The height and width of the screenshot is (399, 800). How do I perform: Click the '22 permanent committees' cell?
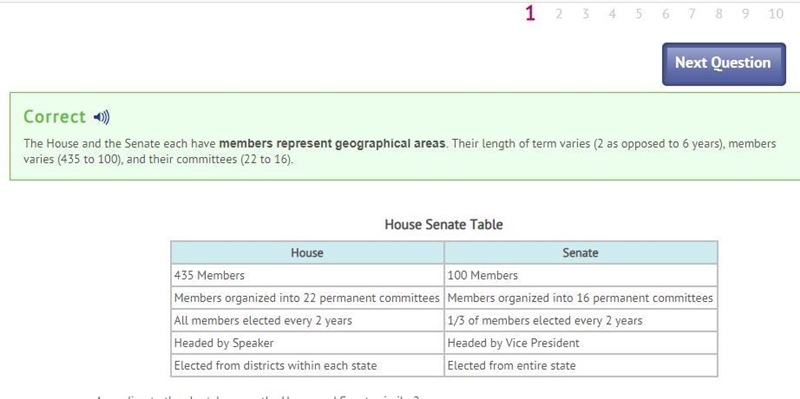click(x=307, y=298)
